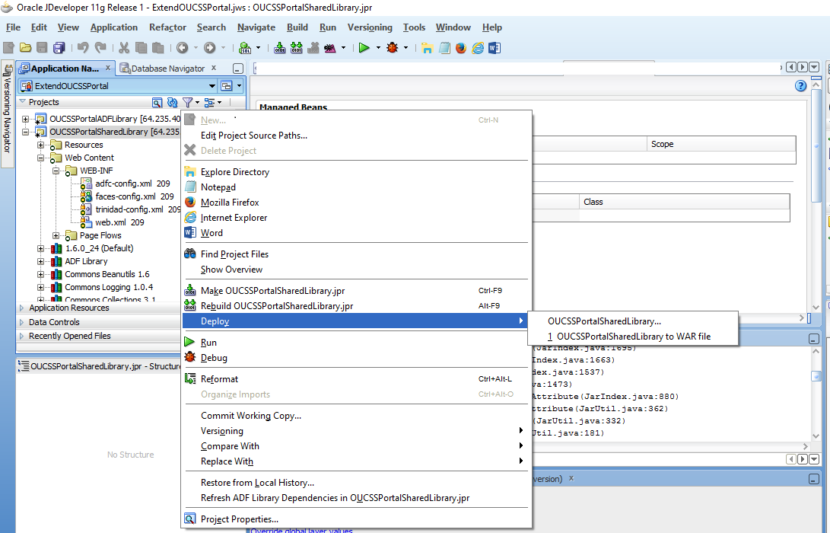
Task: Open Project Properties from context menu
Action: [x=239, y=519]
